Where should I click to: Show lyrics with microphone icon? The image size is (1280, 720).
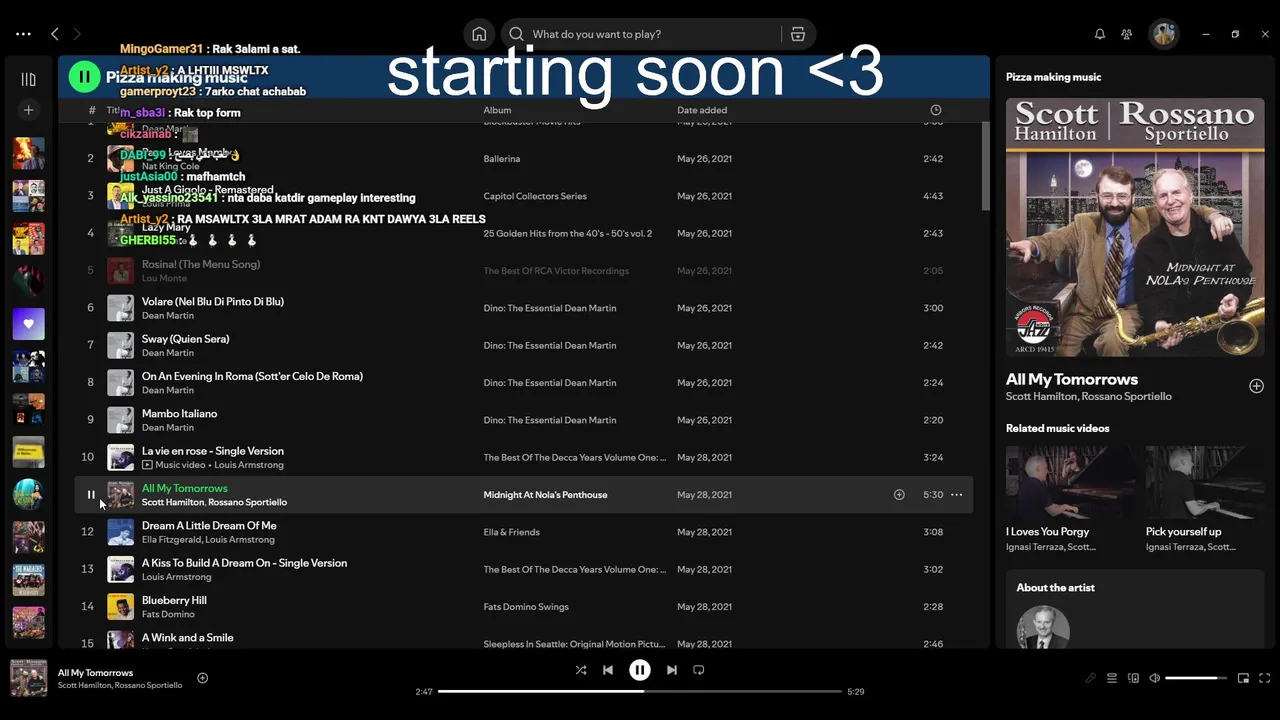(x=1091, y=678)
